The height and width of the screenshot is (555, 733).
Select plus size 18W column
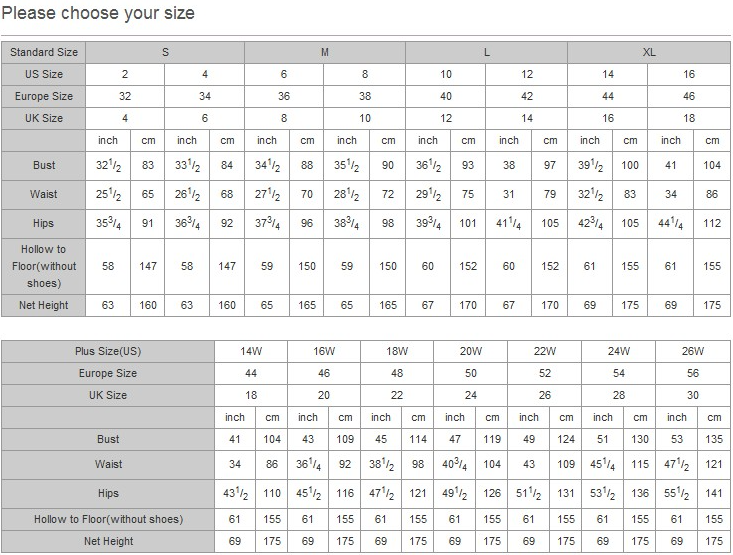tap(398, 351)
